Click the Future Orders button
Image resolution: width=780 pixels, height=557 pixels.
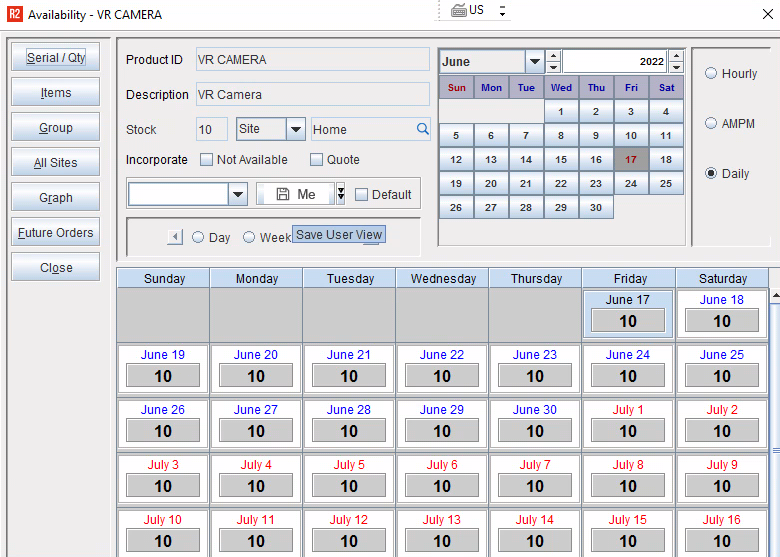pos(56,233)
